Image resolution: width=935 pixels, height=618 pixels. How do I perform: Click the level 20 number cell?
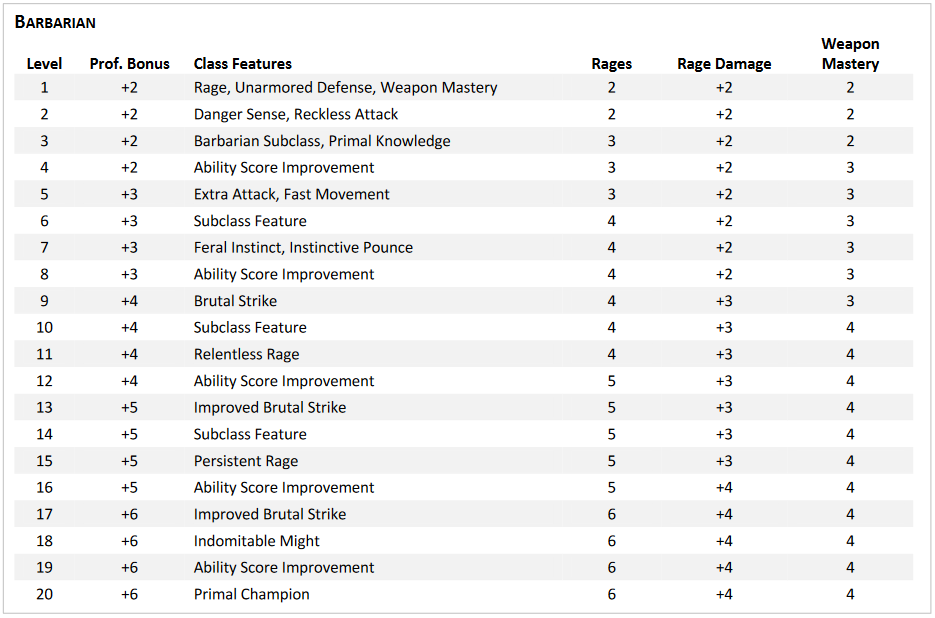click(44, 595)
